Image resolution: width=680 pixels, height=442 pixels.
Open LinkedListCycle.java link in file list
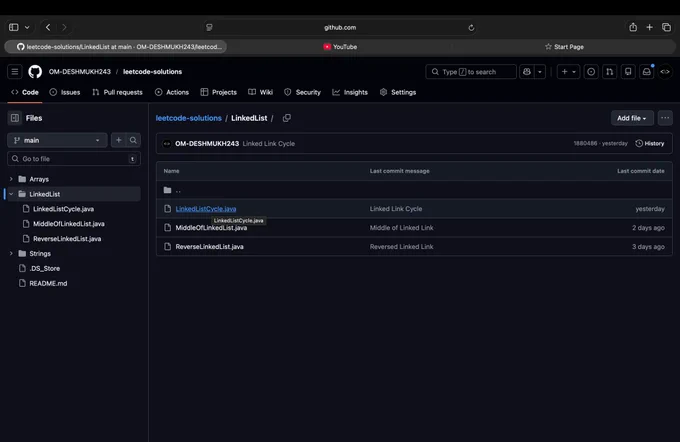[x=206, y=209]
